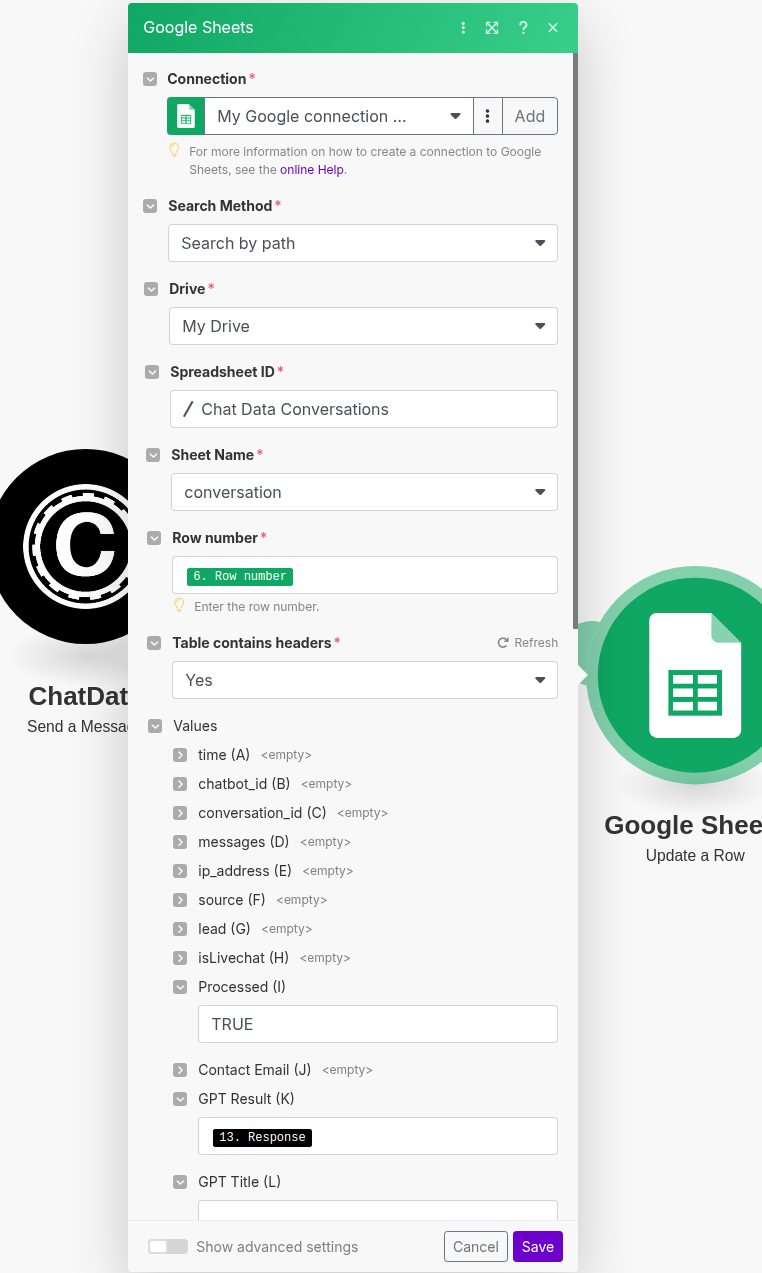The height and width of the screenshot is (1273, 762).
Task: Expand the conversation_id (C) value field
Action: click(180, 813)
